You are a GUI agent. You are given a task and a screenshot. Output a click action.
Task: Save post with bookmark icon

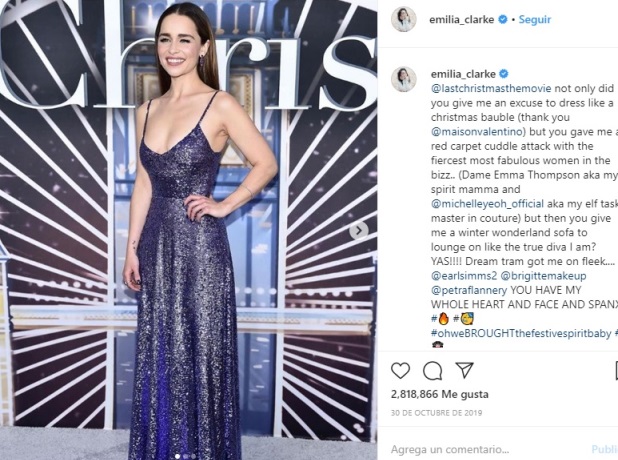tap(616, 371)
